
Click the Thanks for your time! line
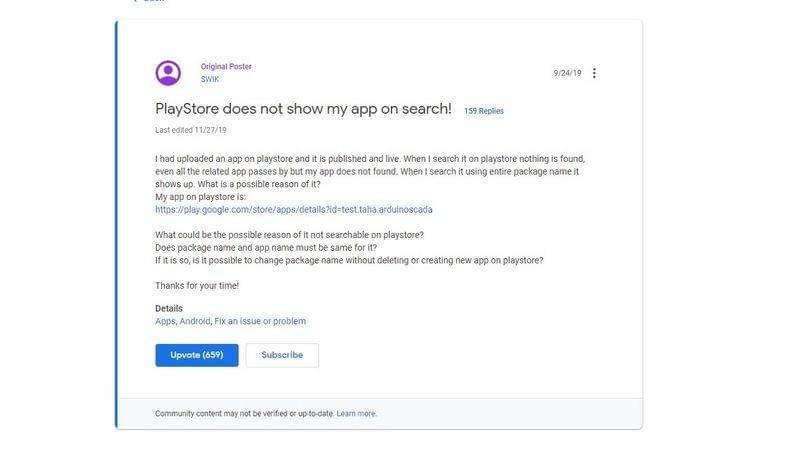[x=197, y=286]
